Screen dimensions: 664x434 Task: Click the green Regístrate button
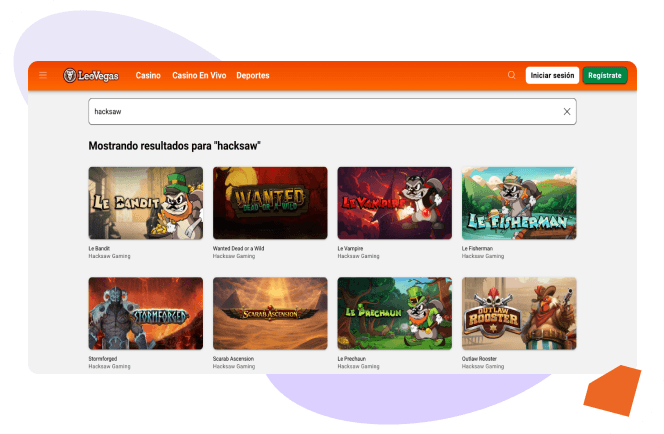[x=605, y=75]
